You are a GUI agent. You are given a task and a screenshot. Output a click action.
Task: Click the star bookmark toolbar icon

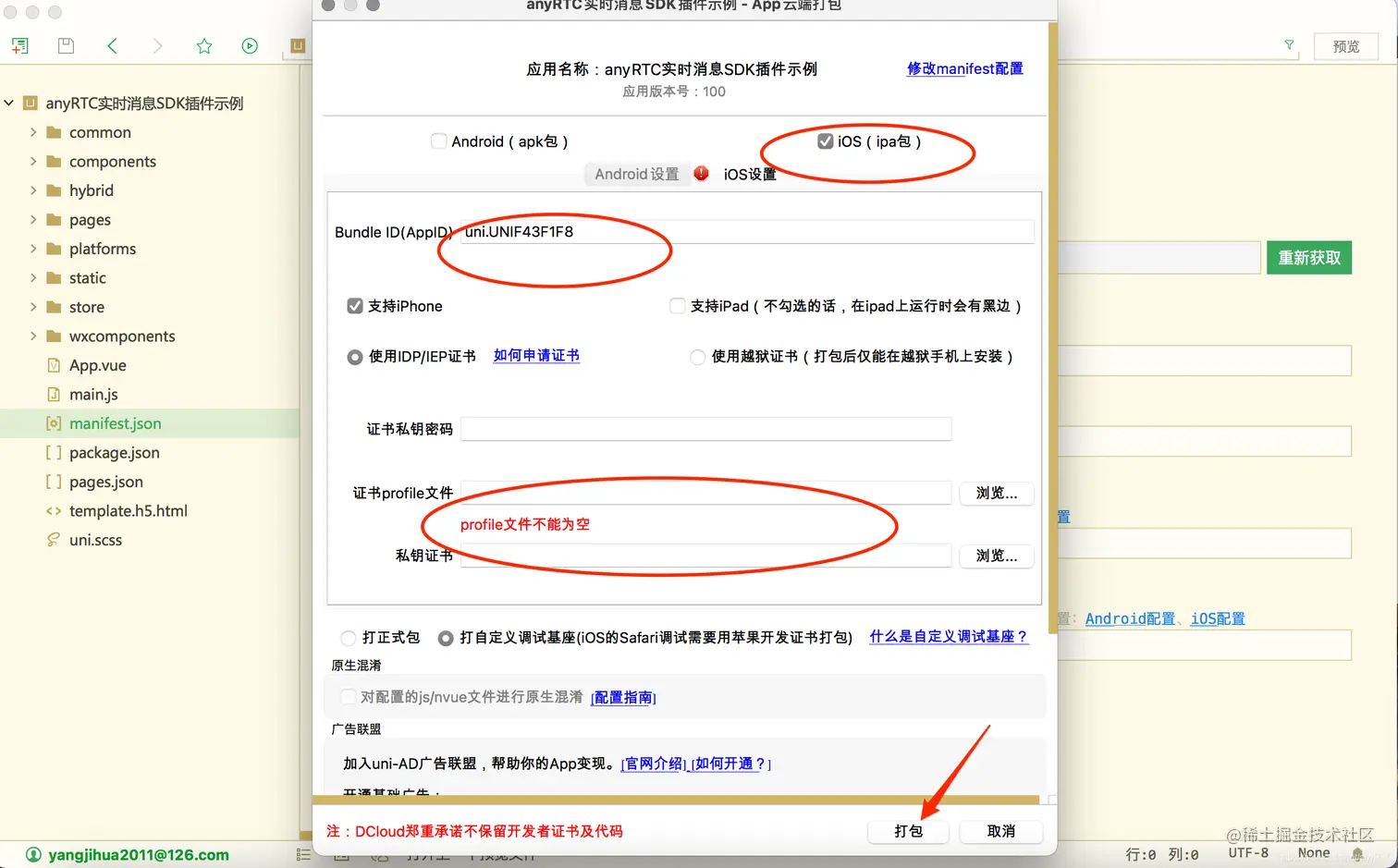204,45
